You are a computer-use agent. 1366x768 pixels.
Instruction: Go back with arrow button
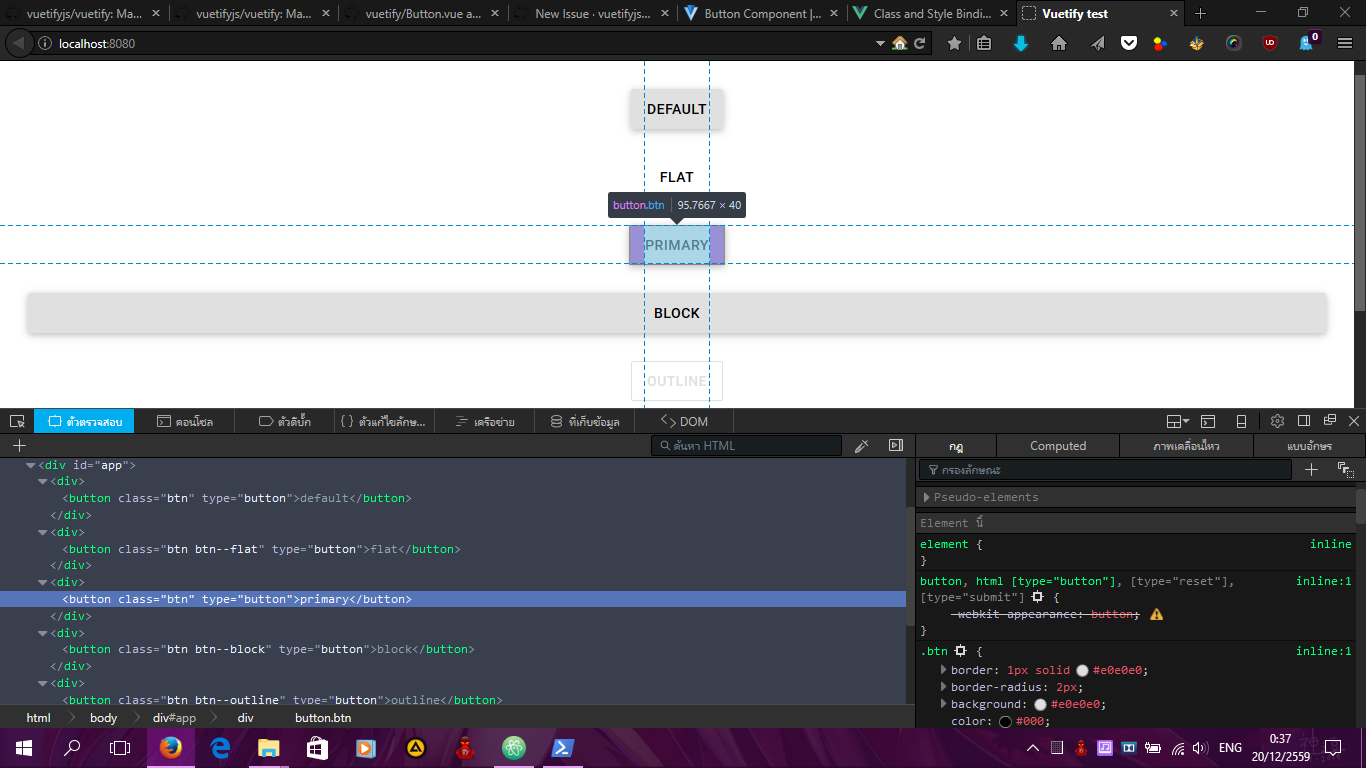pos(19,43)
